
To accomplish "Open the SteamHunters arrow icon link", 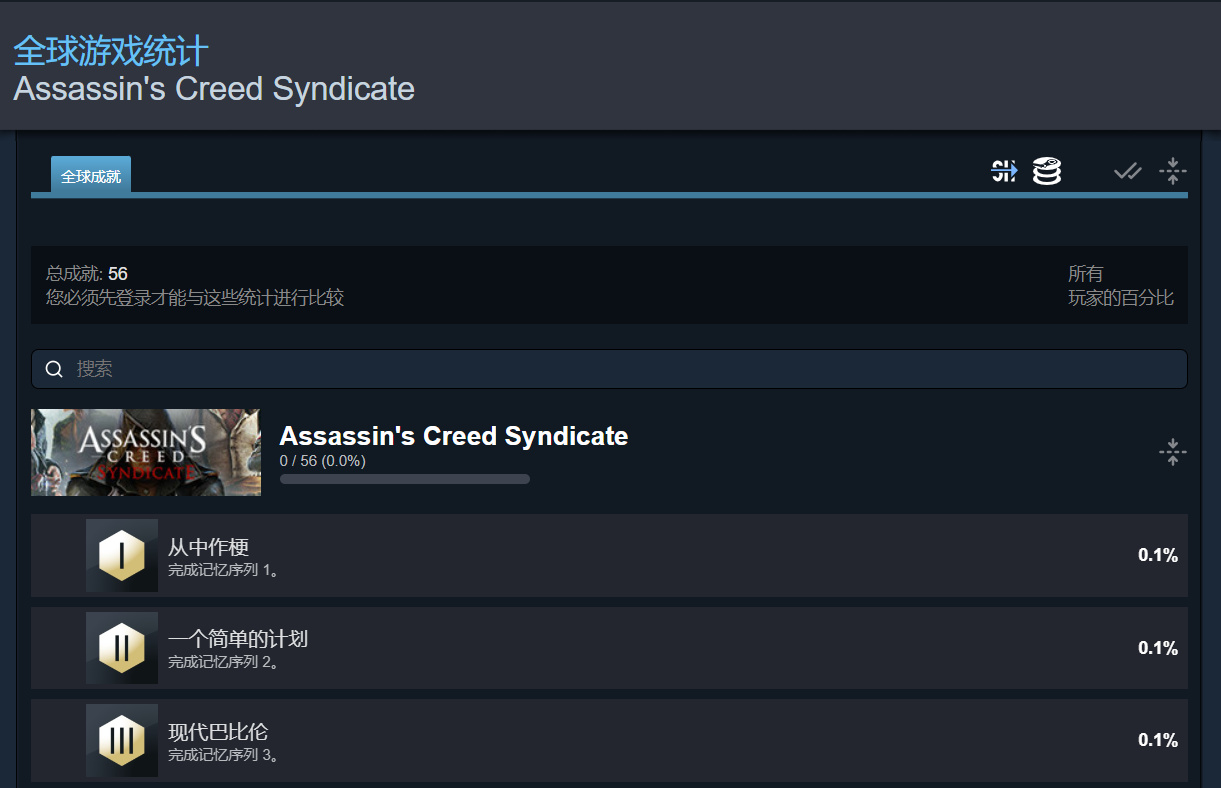I will coord(1004,171).
